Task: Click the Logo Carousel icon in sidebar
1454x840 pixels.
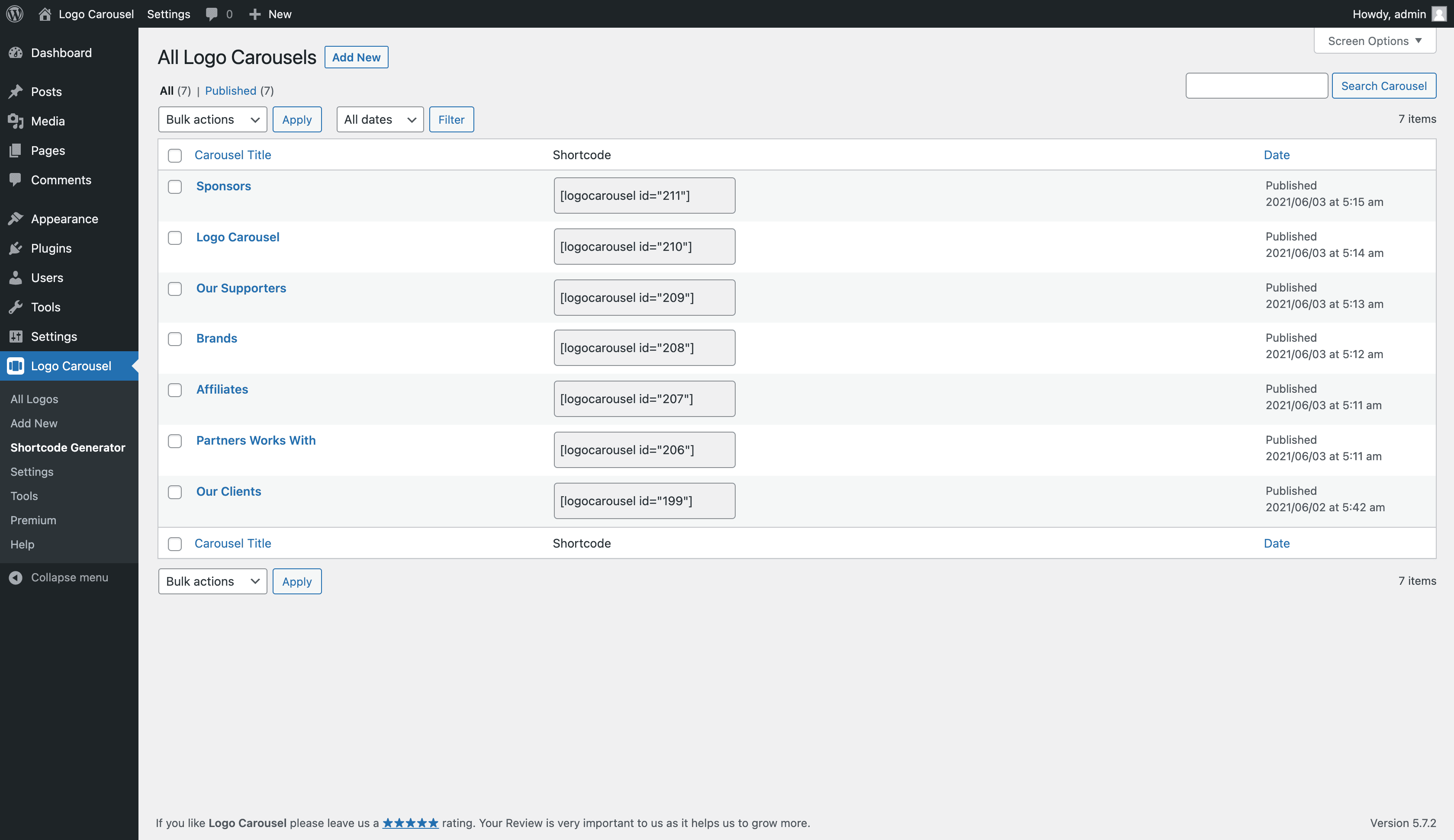Action: 16,365
